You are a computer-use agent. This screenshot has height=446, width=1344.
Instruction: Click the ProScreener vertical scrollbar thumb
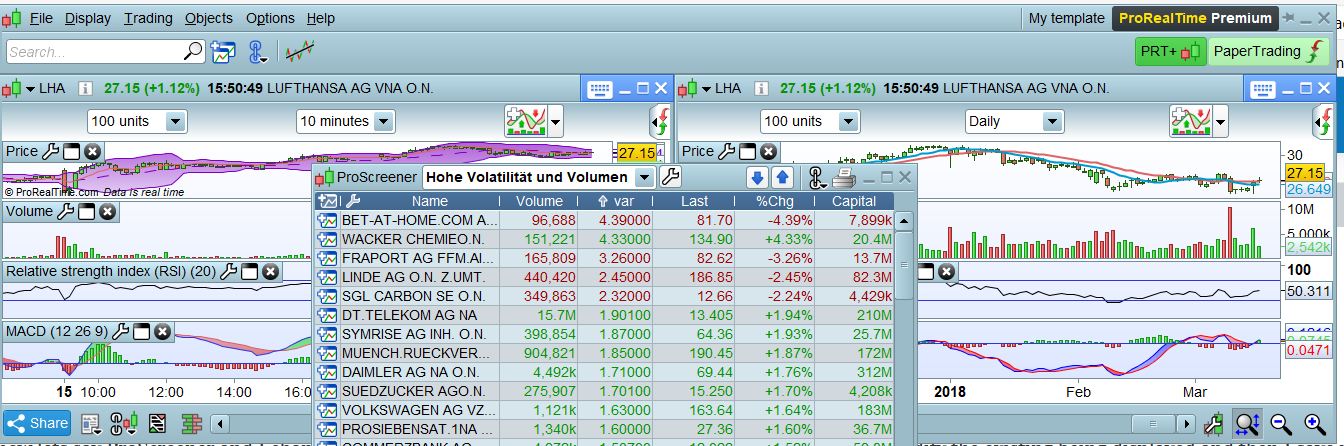[904, 265]
